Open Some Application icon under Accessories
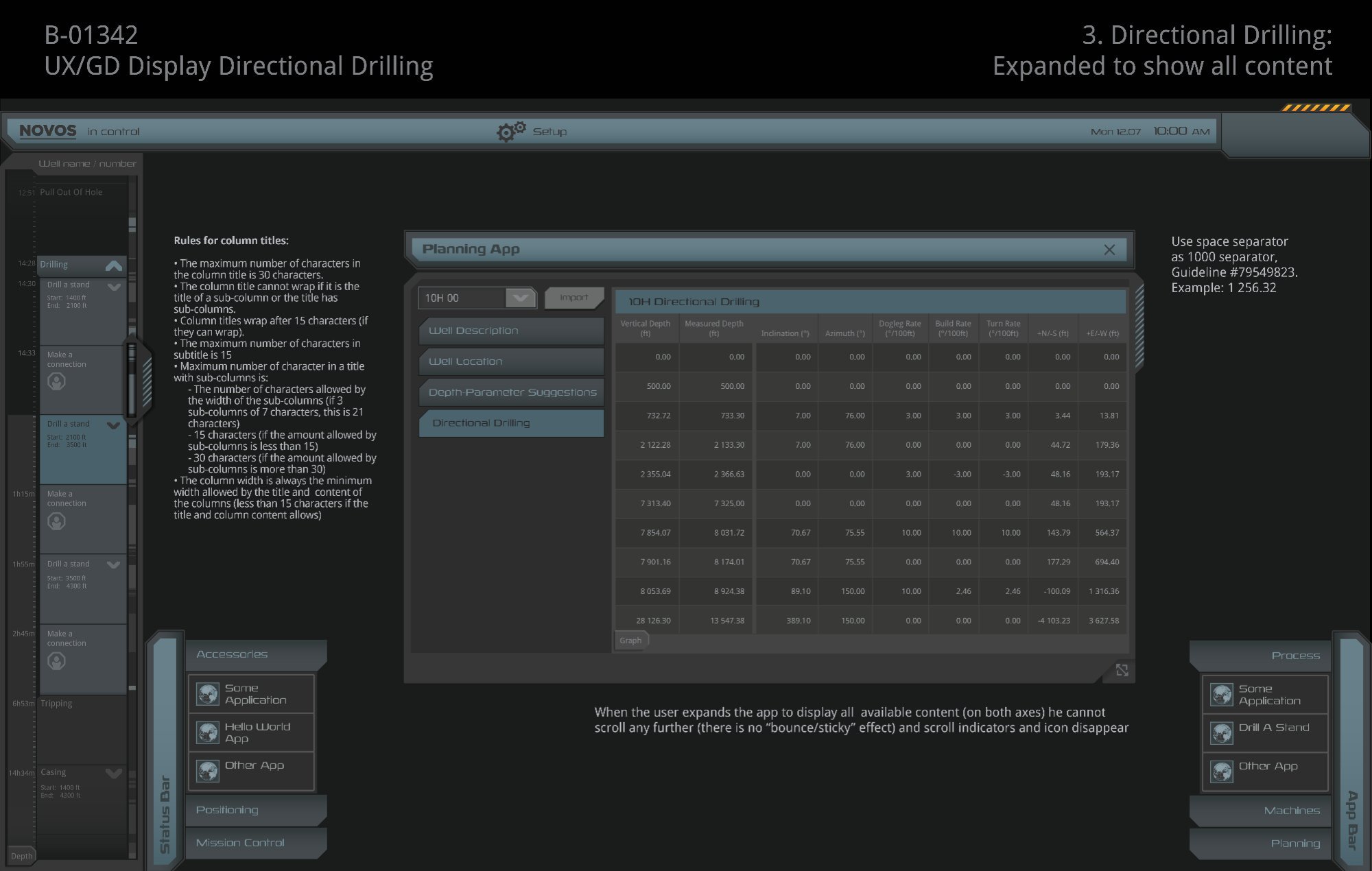The width and height of the screenshot is (1372, 871). tap(207, 694)
